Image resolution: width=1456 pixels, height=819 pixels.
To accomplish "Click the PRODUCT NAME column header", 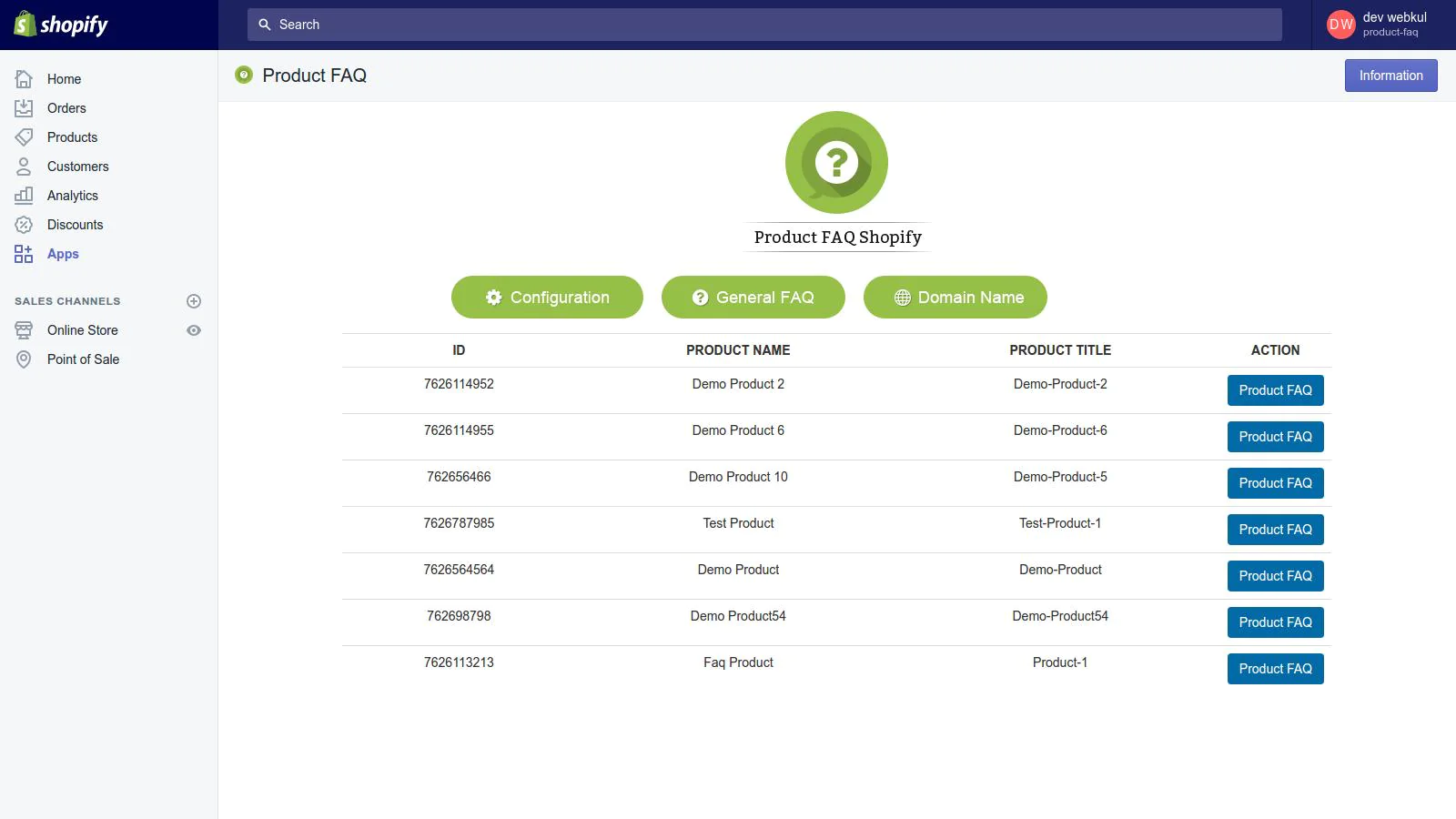I will click(x=738, y=350).
